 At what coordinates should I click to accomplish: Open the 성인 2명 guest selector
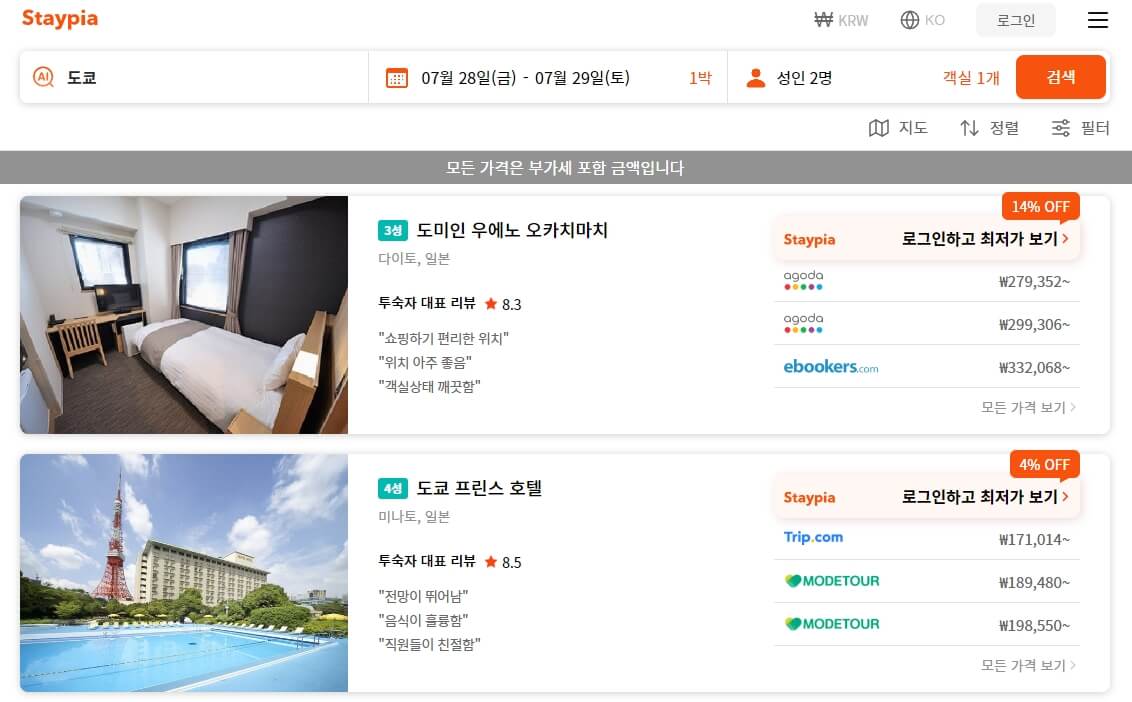click(x=804, y=77)
